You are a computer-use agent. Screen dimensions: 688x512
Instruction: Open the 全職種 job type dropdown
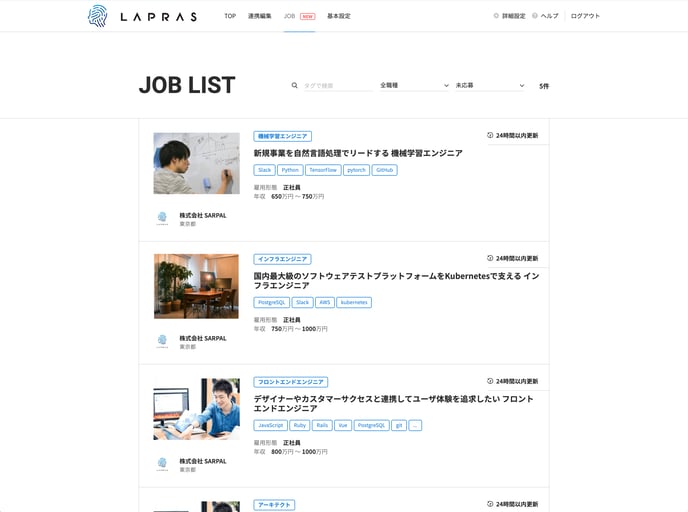414,86
